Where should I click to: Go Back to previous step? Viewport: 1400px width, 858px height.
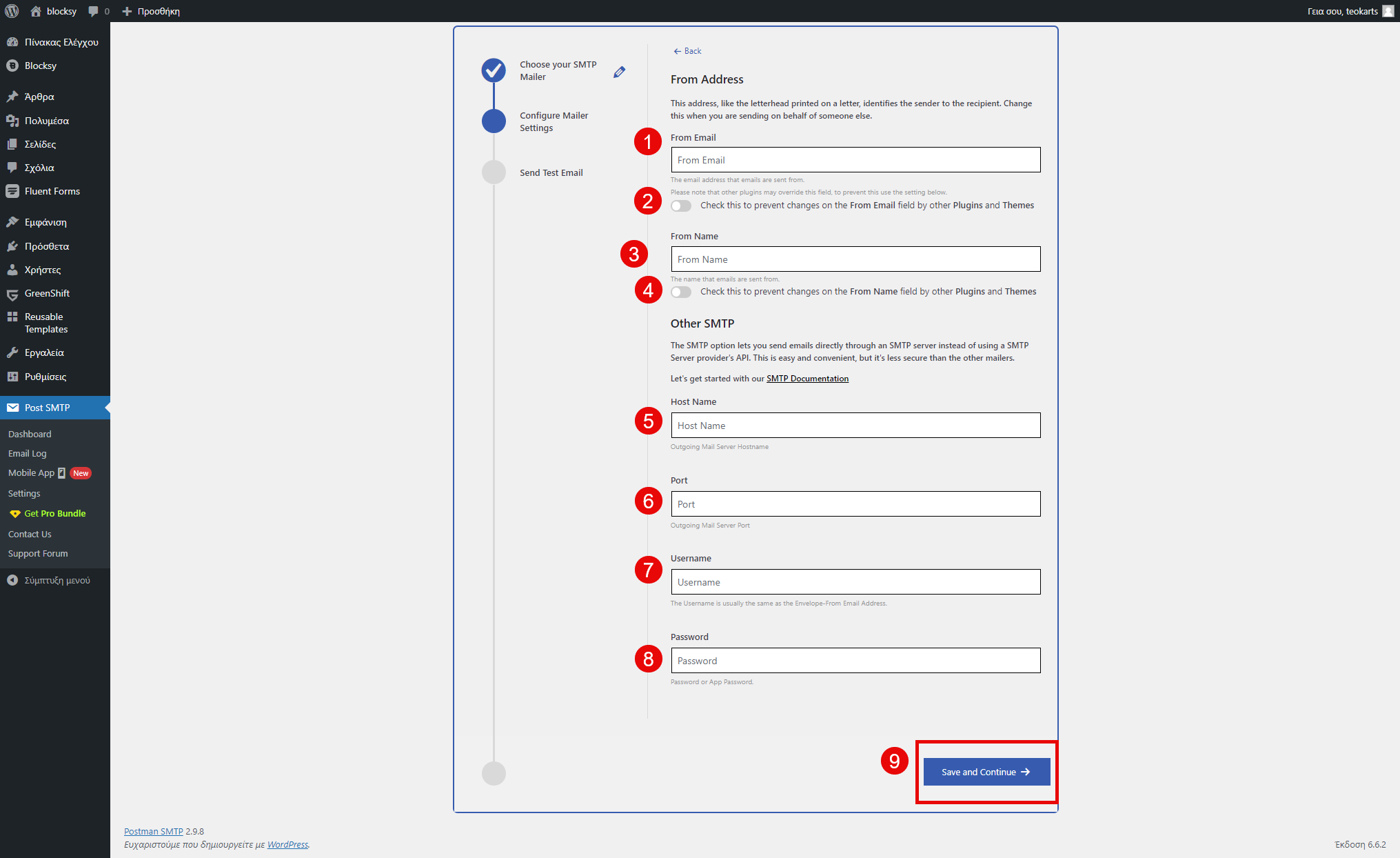click(687, 51)
